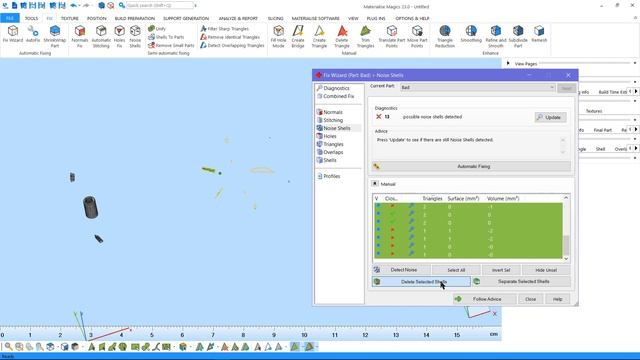
Task: Go to Normals step in Fix Wizard
Action: [x=329, y=112]
